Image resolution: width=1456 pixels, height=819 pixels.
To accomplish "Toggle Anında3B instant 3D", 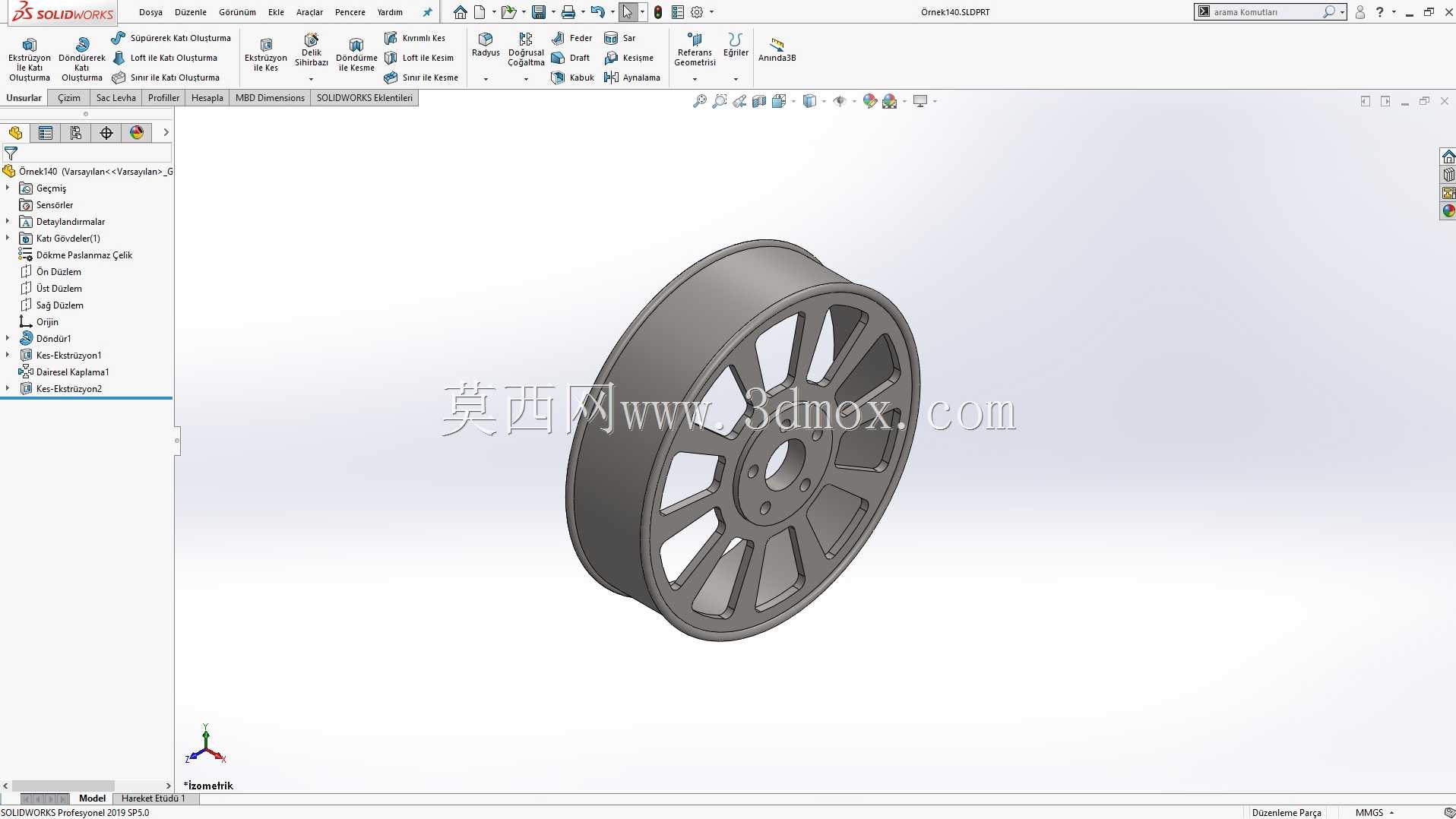I will click(x=777, y=50).
